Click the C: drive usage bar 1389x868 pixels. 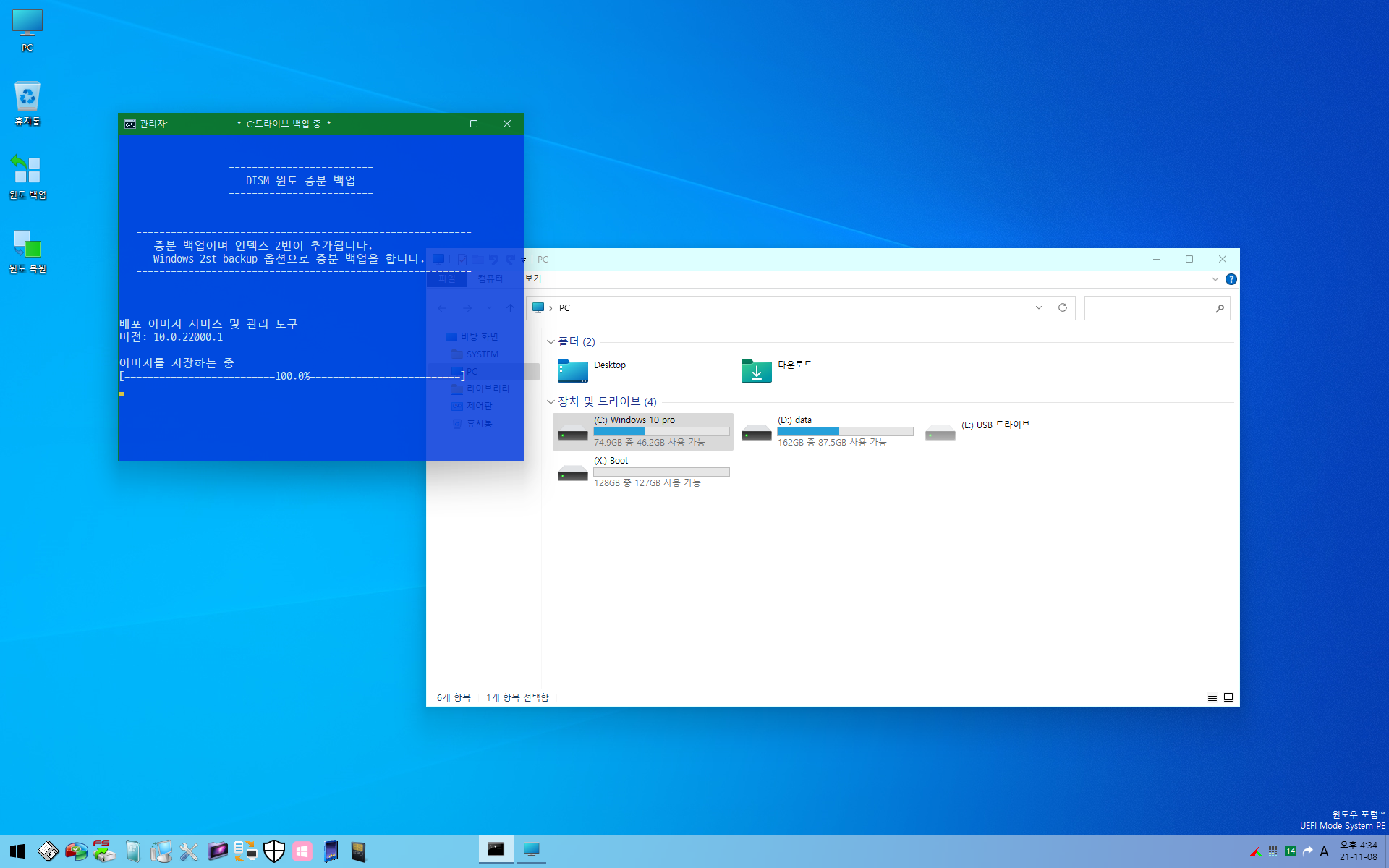[x=661, y=431]
